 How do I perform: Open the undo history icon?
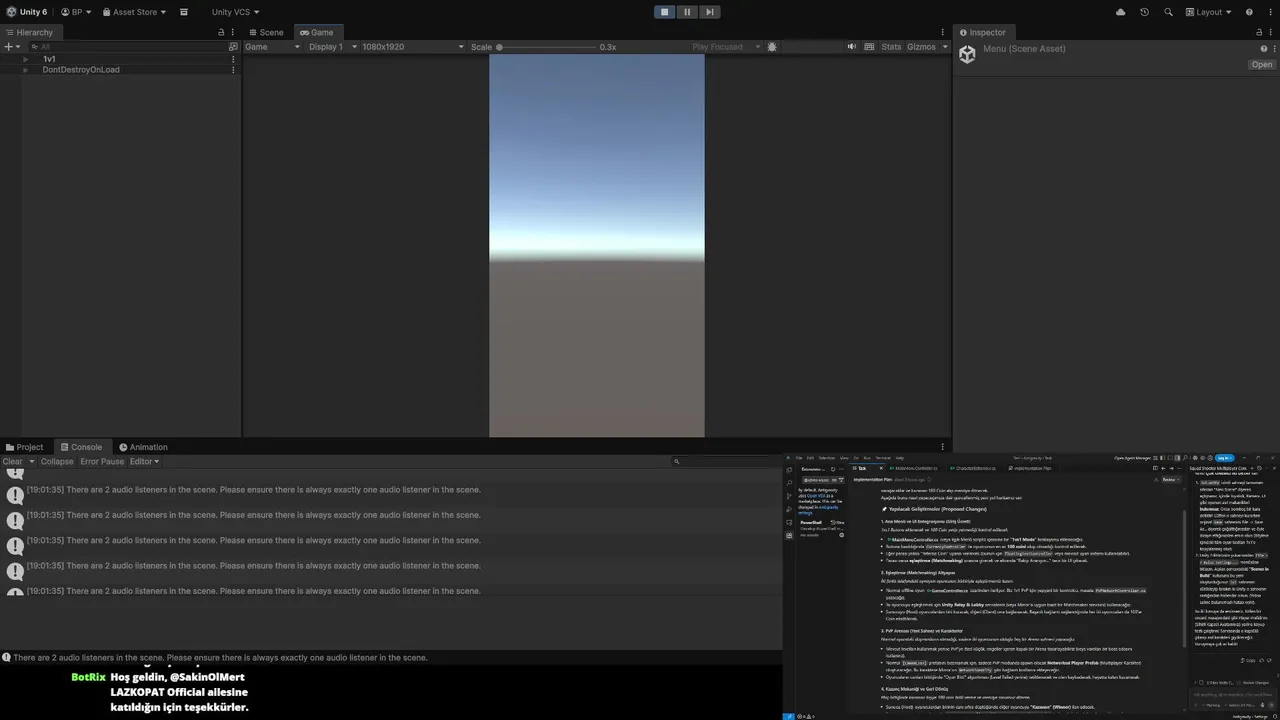coord(1145,12)
